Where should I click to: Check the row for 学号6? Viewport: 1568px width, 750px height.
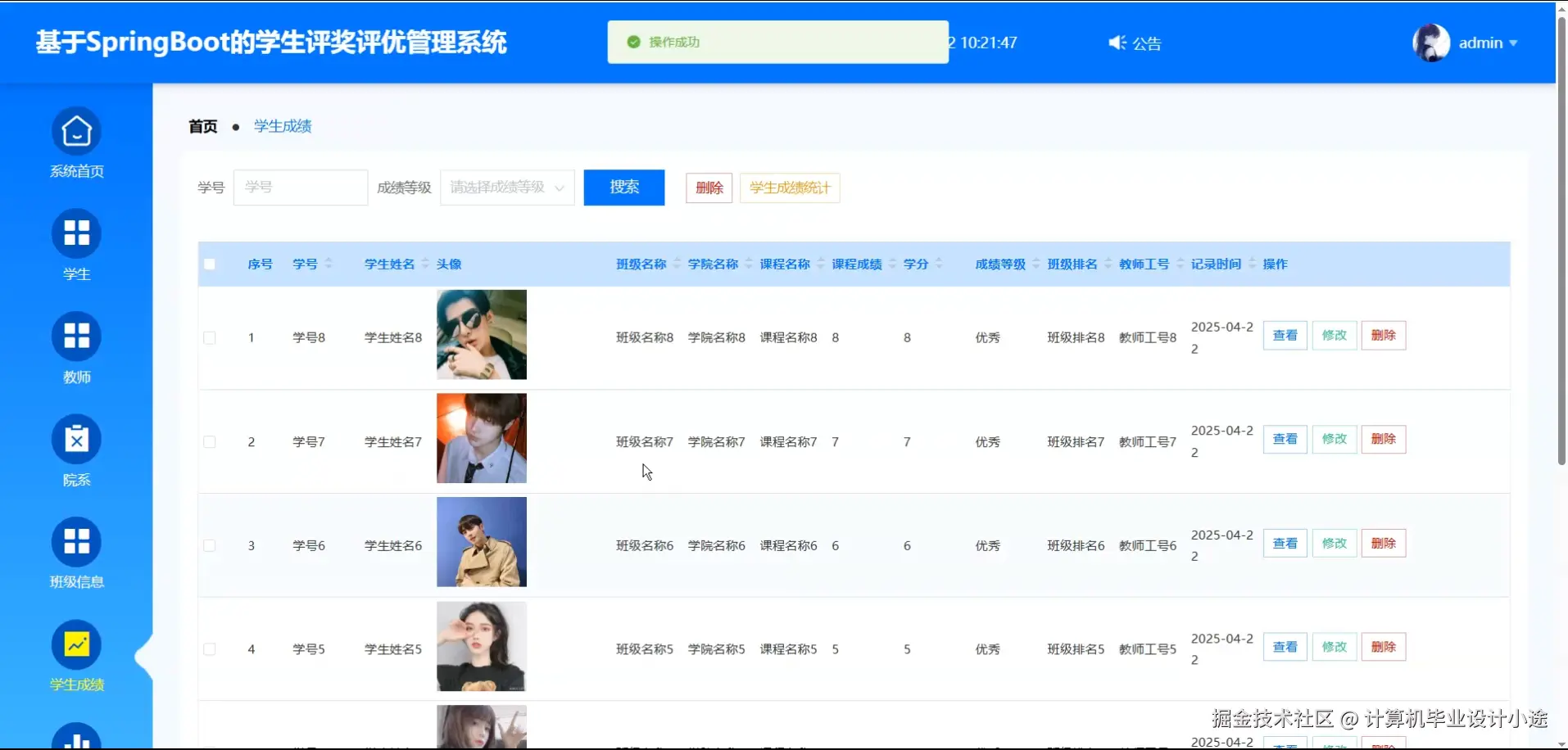(210, 545)
